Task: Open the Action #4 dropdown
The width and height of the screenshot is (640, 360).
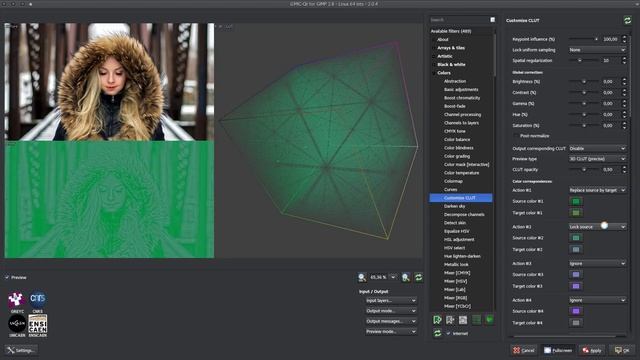Action: [597, 300]
